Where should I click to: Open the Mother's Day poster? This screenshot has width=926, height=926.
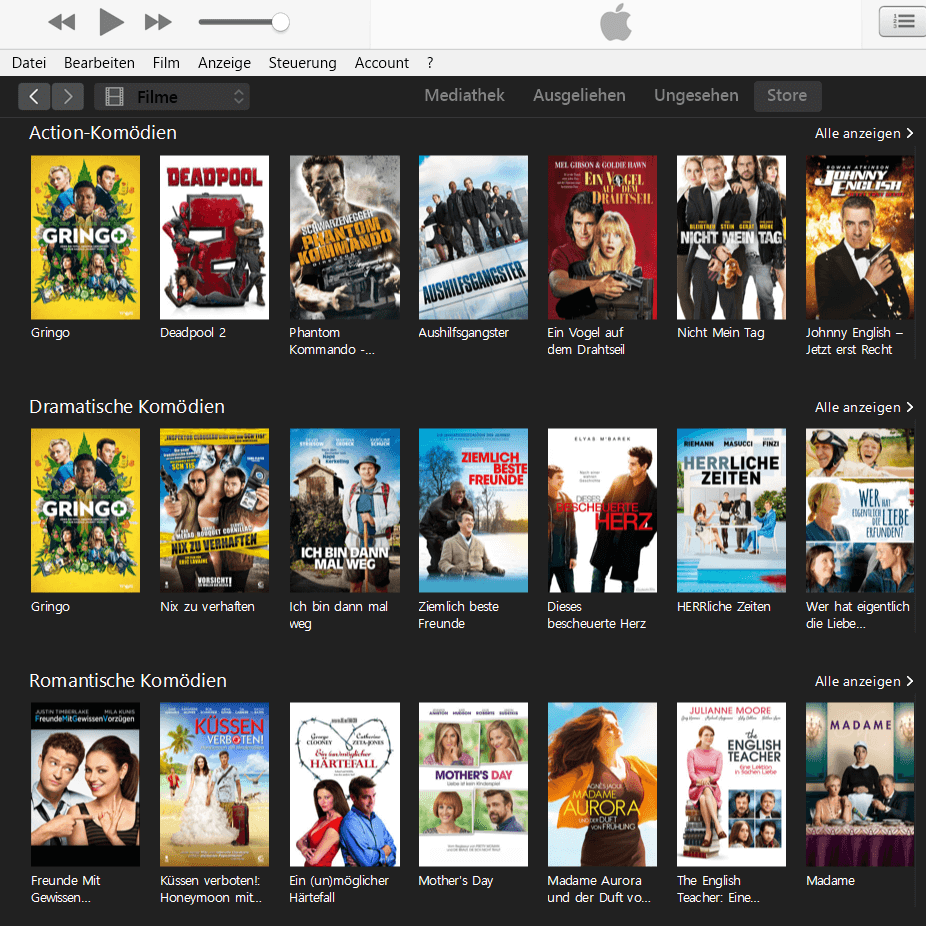(473, 784)
